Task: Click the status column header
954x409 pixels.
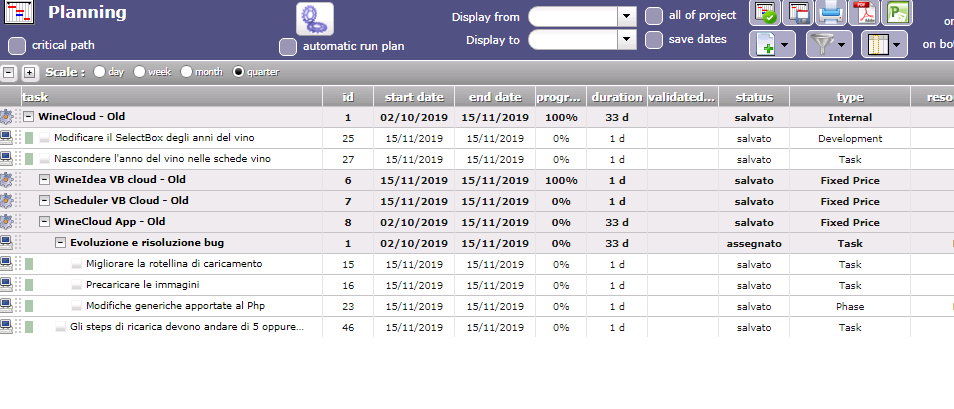Action: point(754,97)
